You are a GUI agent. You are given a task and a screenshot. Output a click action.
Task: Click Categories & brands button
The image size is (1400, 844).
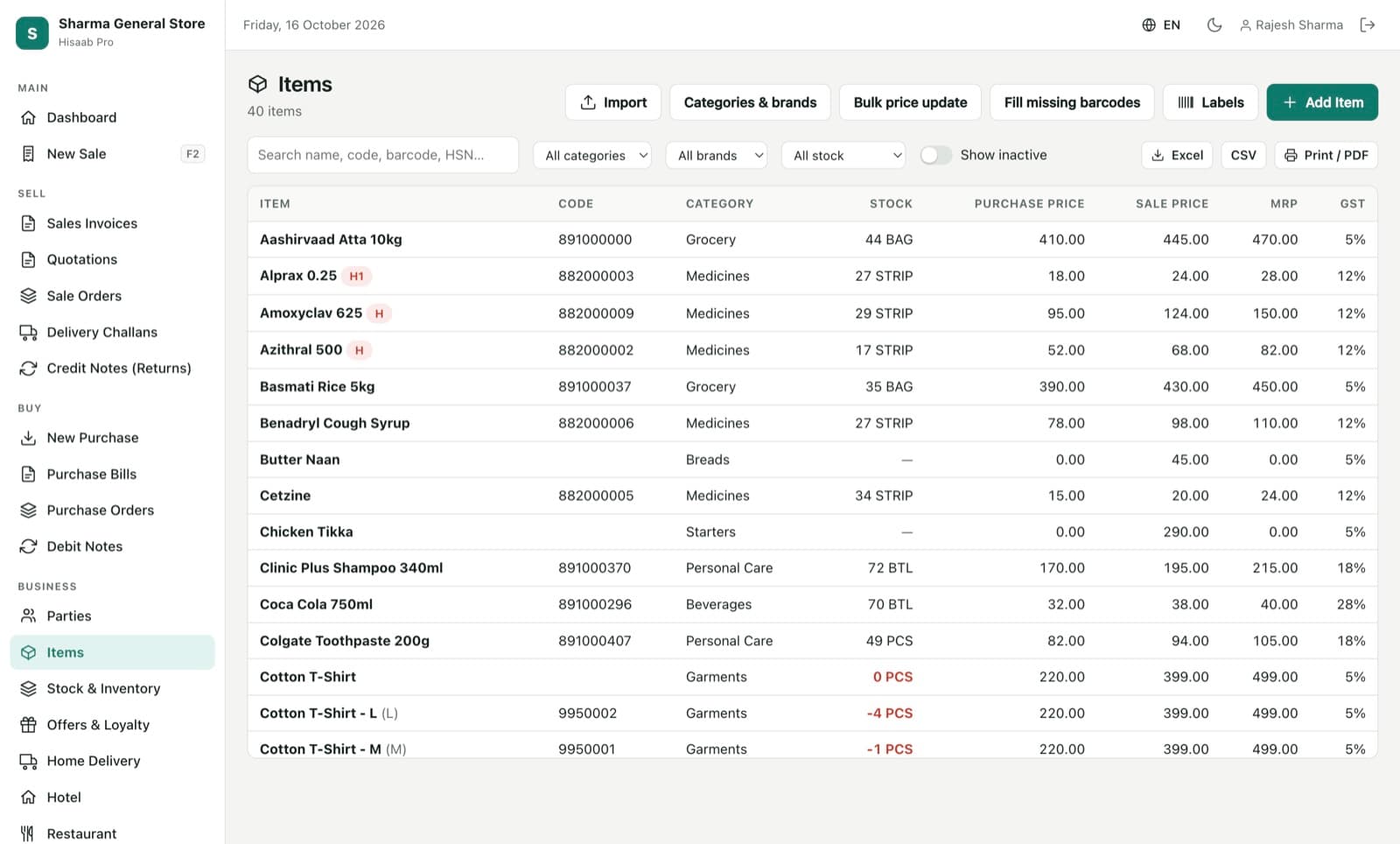pos(750,102)
